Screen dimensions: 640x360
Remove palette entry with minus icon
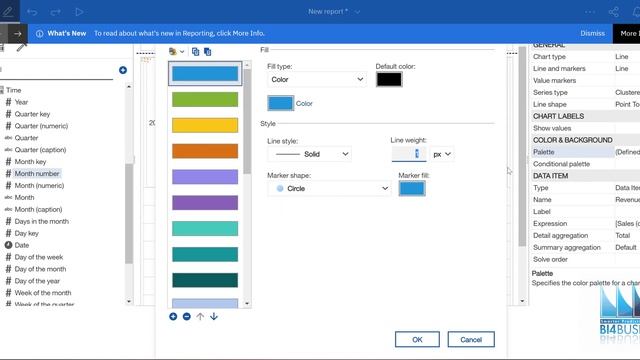[187, 316]
